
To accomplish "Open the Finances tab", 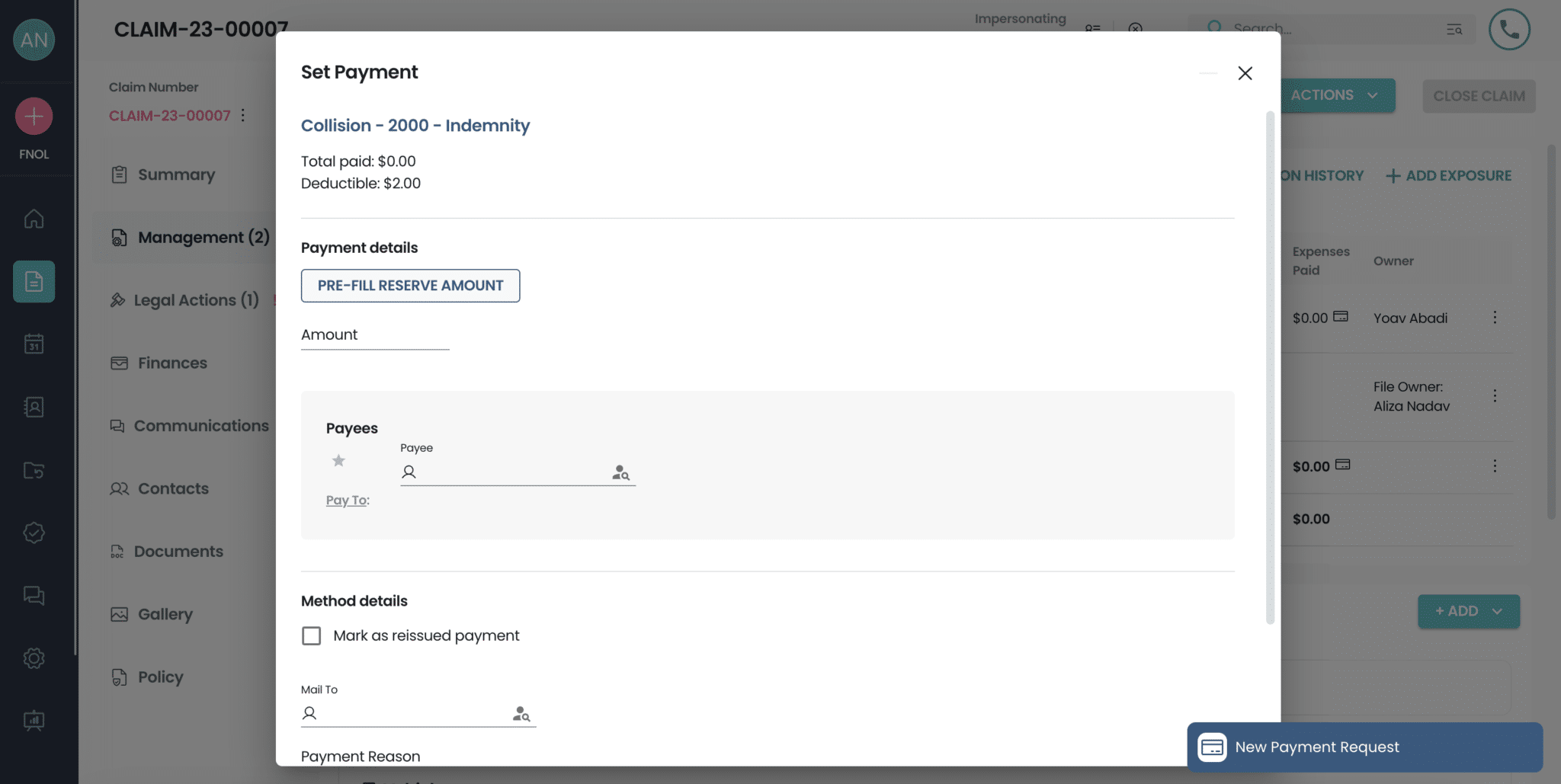I will (x=172, y=363).
